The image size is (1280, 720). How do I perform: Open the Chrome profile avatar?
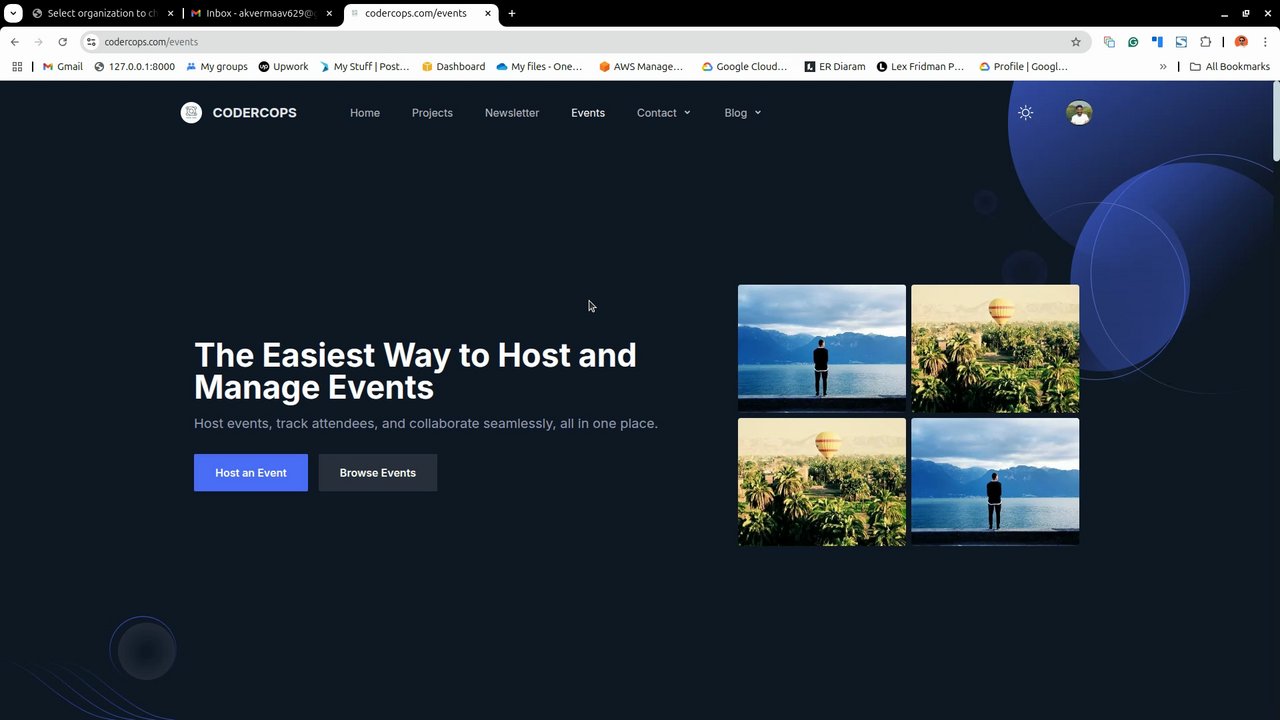click(1241, 42)
